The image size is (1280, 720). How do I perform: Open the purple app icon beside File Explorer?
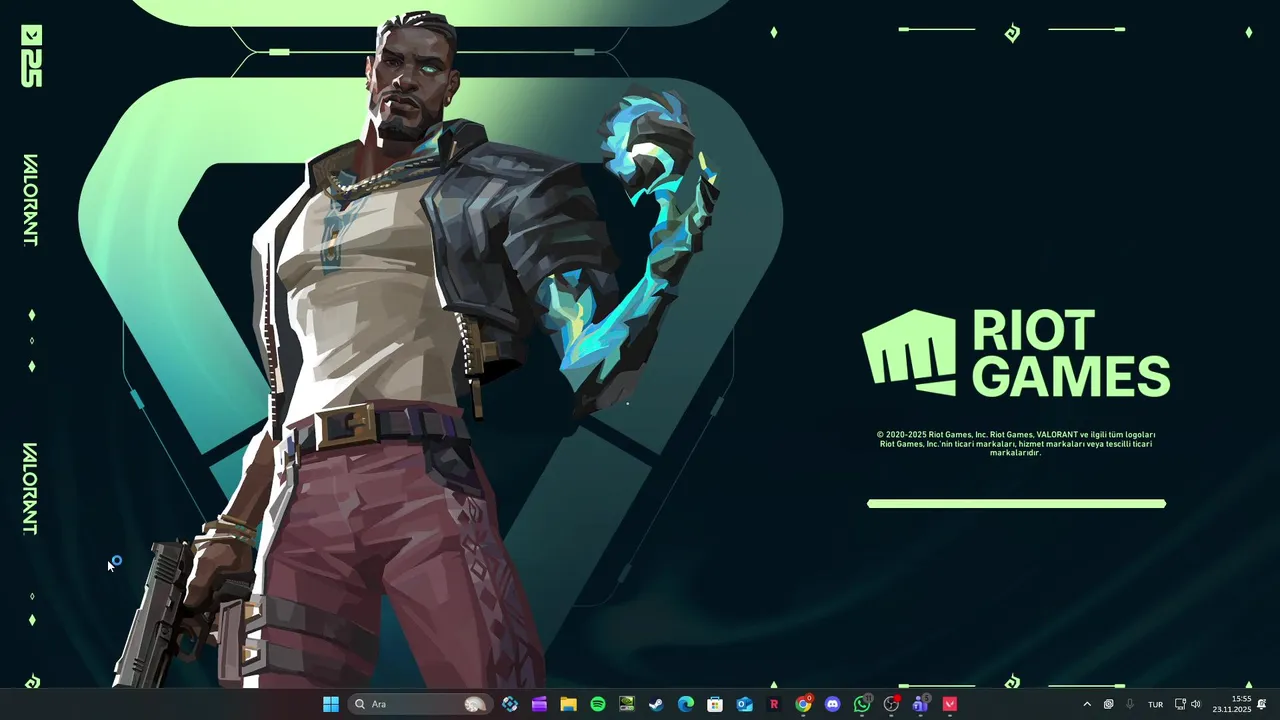click(539, 704)
